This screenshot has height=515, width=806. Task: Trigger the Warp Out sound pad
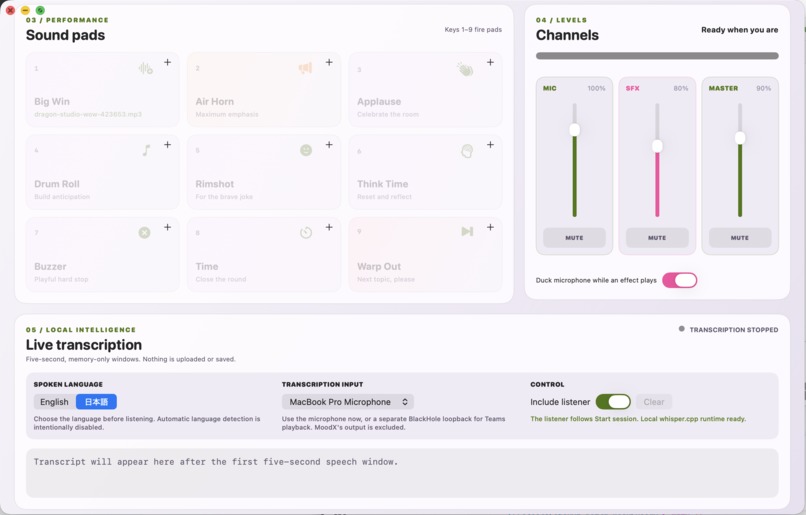coord(426,254)
